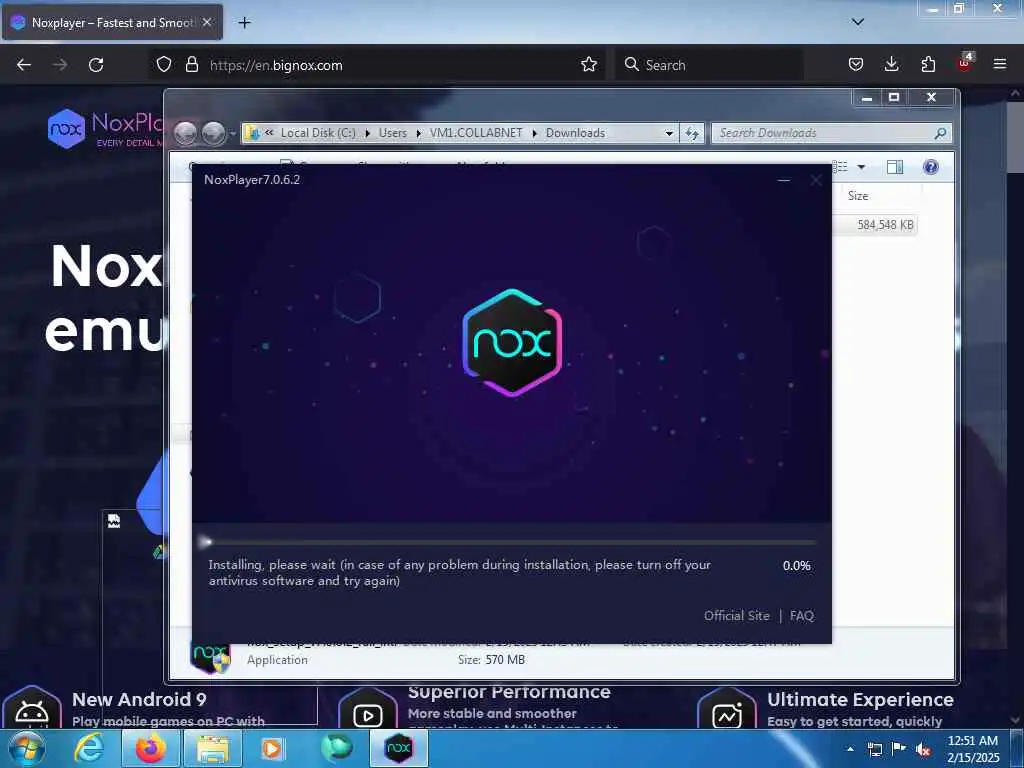The height and width of the screenshot is (768, 1024).
Task: Click the Nox hexagon logo in installer
Action: click(x=512, y=342)
